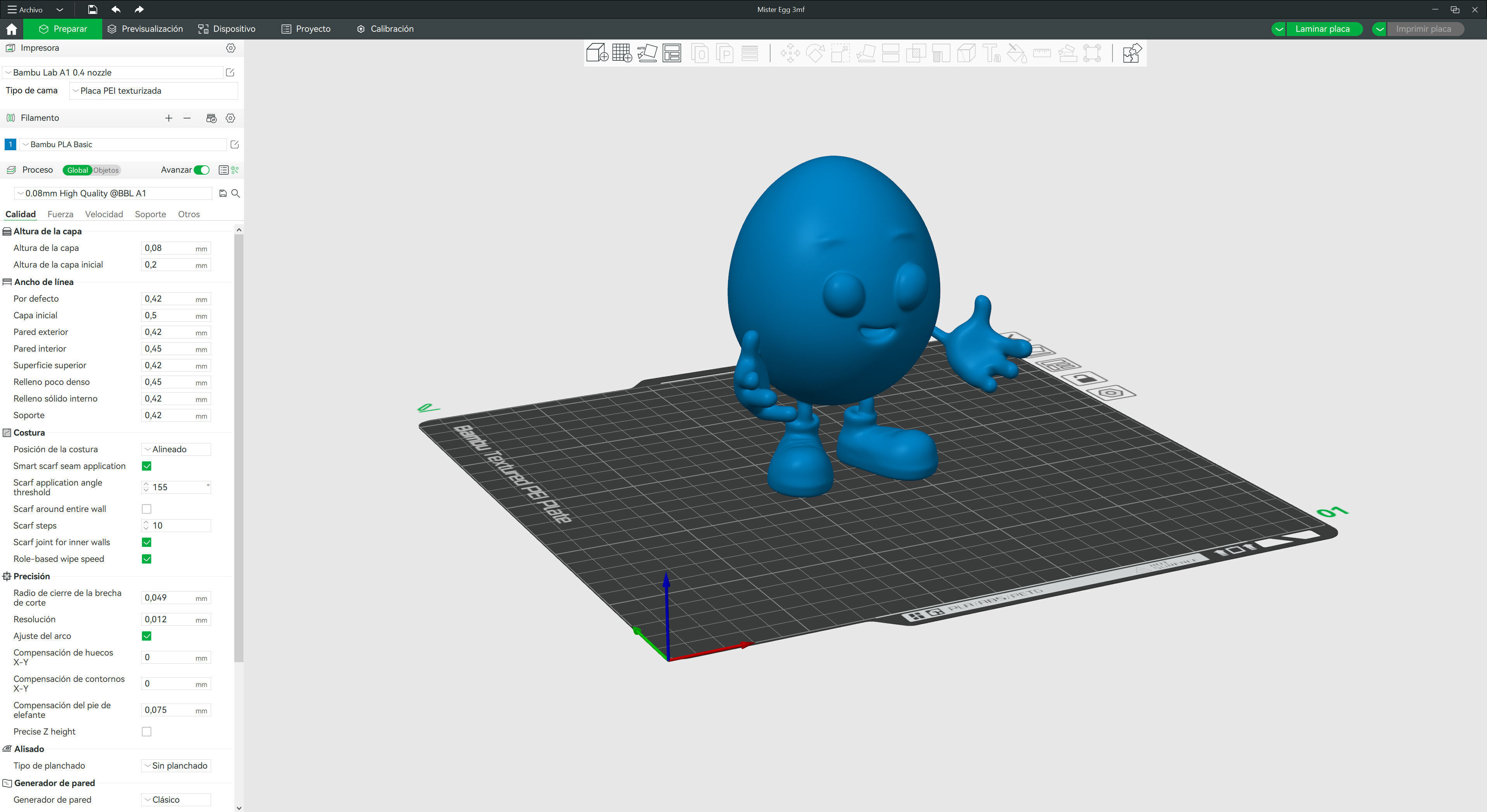Select the Move tool in viewport toolbar
This screenshot has height=812, width=1487.
click(790, 54)
